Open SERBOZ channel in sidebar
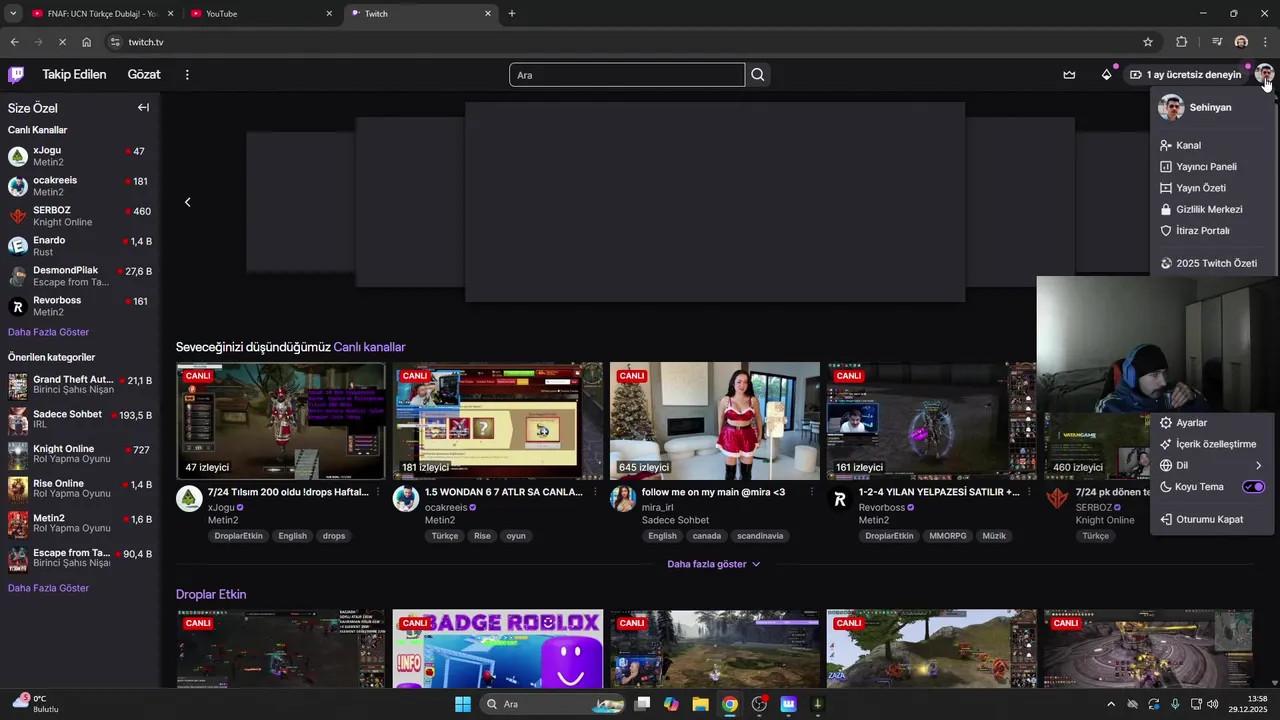 pos(80,216)
